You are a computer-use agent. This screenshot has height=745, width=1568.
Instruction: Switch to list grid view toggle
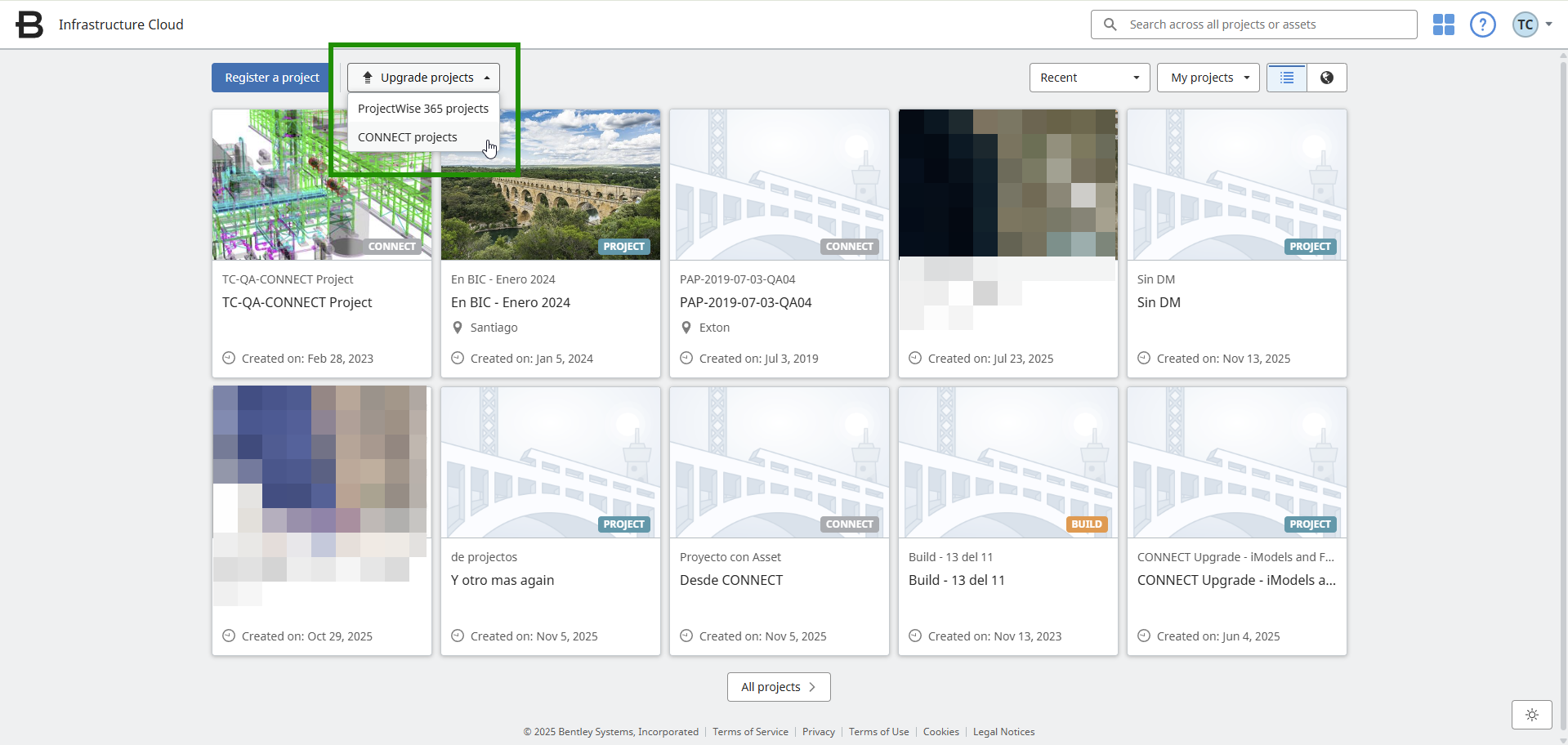[x=1287, y=78]
